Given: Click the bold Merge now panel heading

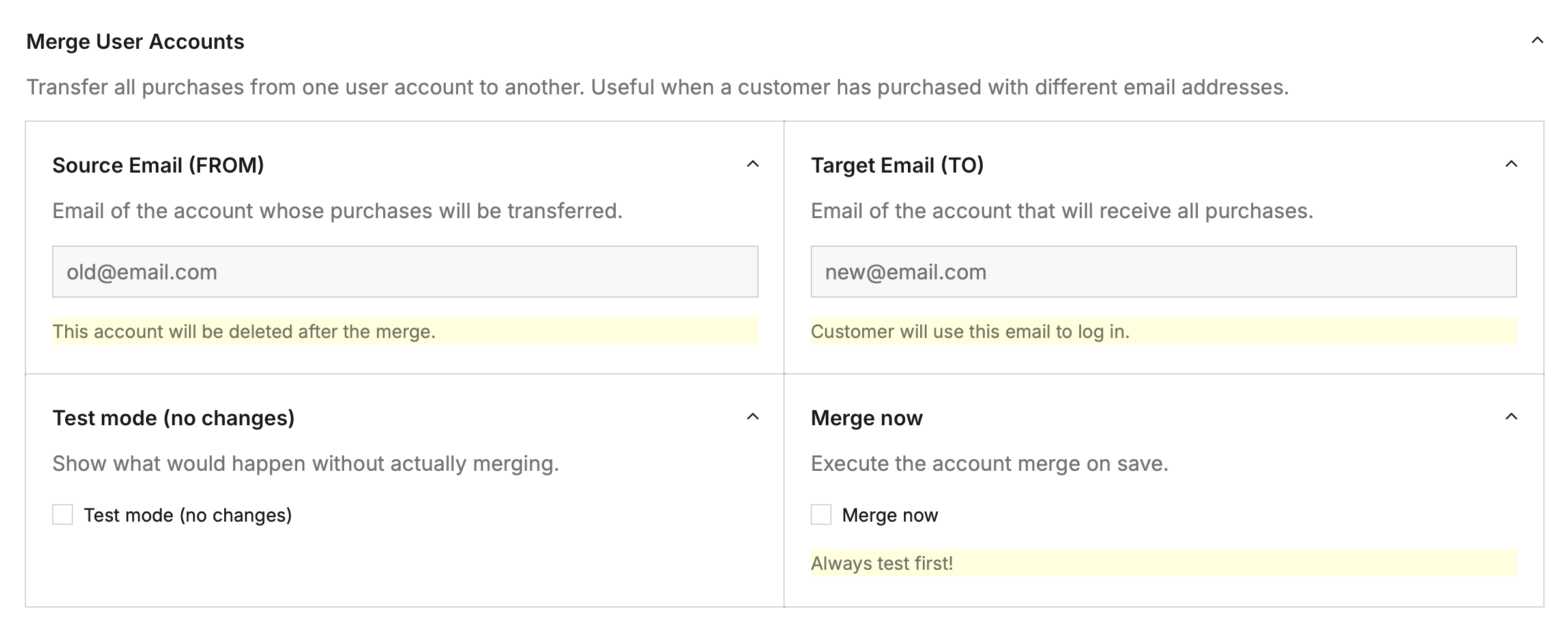Looking at the screenshot, I should pyautogui.click(x=866, y=418).
